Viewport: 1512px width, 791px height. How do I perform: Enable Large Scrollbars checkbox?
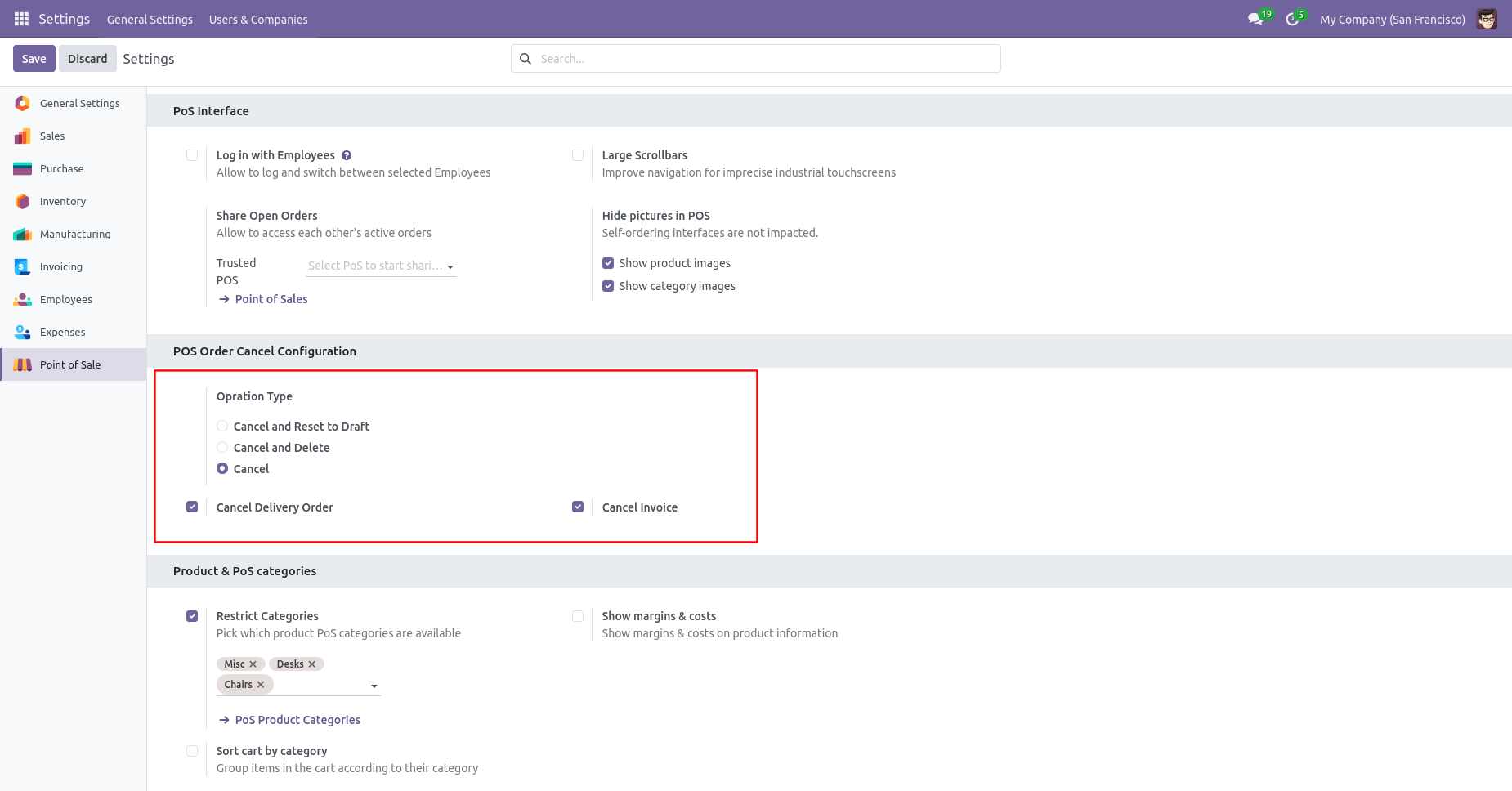[578, 155]
